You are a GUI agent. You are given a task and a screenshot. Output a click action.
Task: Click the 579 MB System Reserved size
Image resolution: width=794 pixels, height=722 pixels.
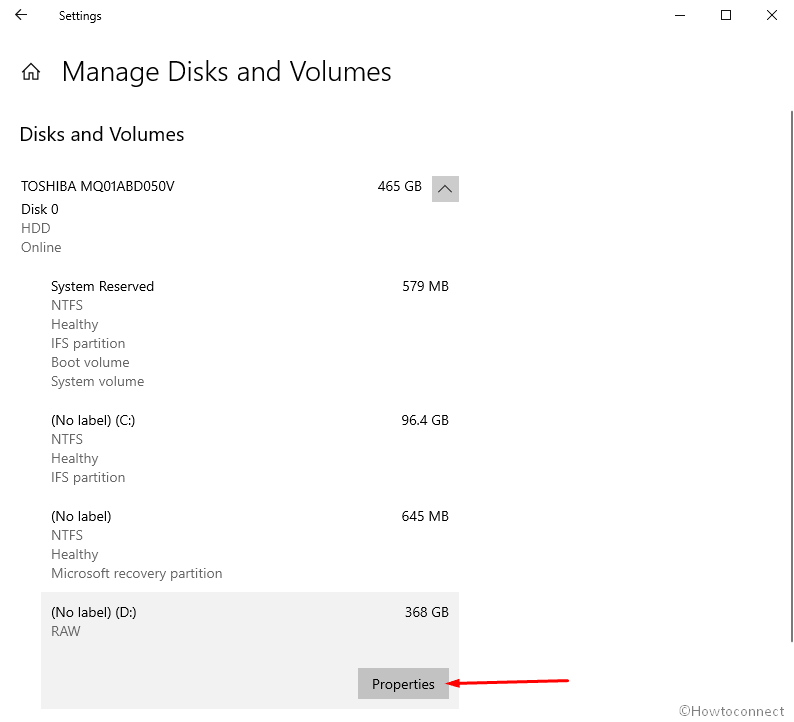[425, 287]
